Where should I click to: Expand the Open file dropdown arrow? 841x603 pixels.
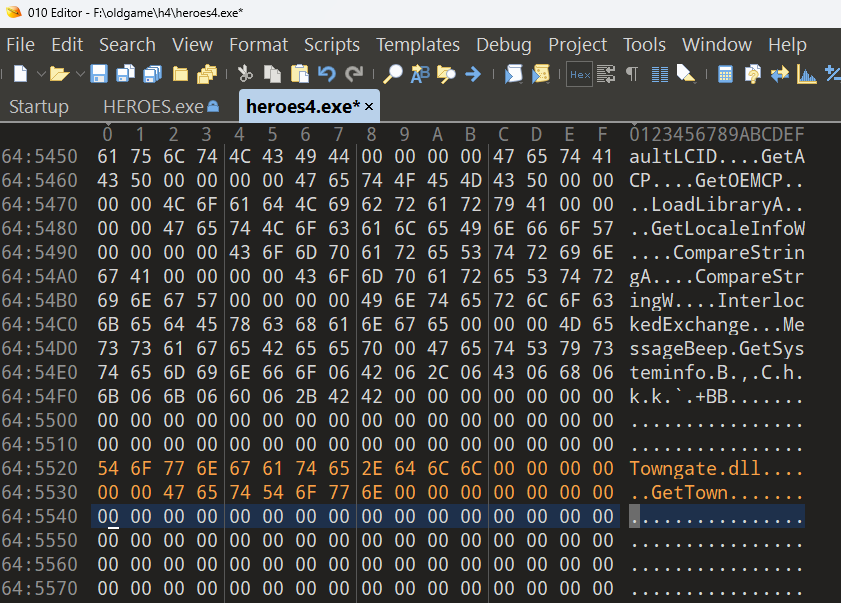(80, 73)
